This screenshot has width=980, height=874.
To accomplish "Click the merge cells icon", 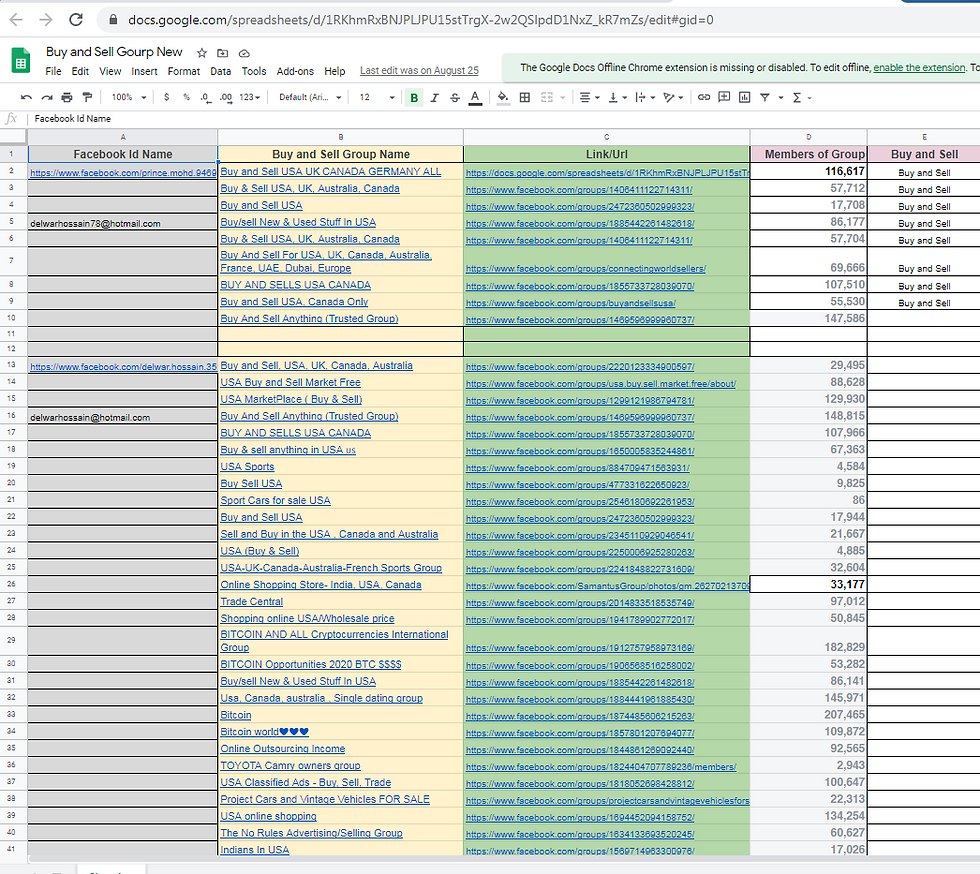I will (547, 98).
